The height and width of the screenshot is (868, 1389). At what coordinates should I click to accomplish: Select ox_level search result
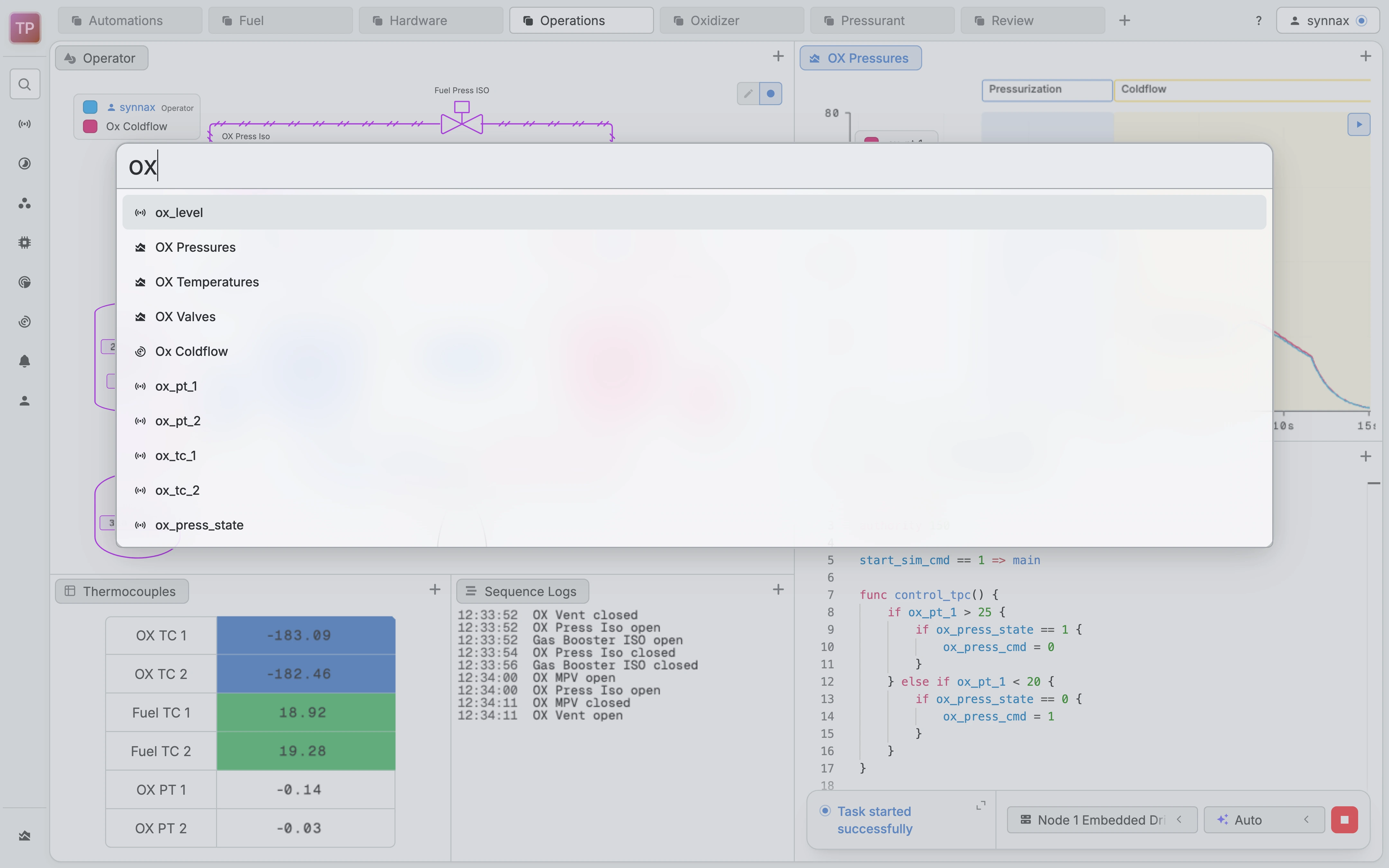pos(694,212)
